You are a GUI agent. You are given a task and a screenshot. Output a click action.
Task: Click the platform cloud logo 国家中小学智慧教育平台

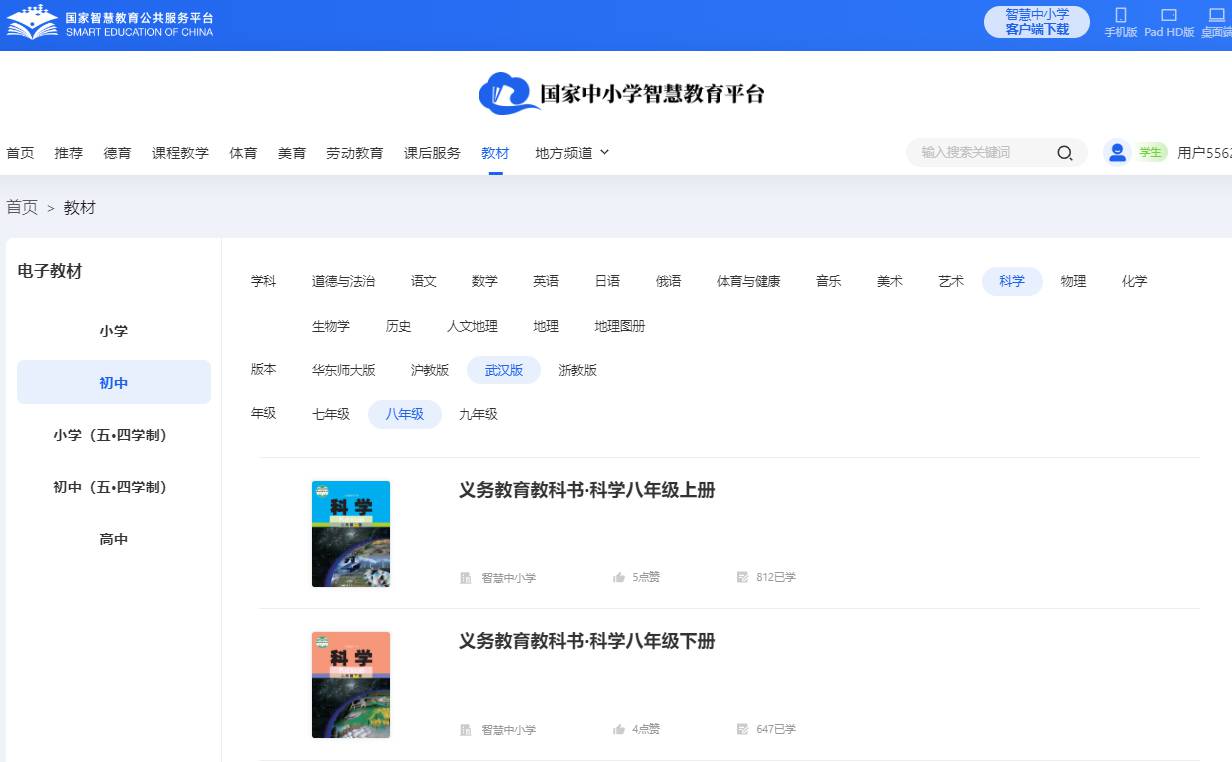(622, 94)
